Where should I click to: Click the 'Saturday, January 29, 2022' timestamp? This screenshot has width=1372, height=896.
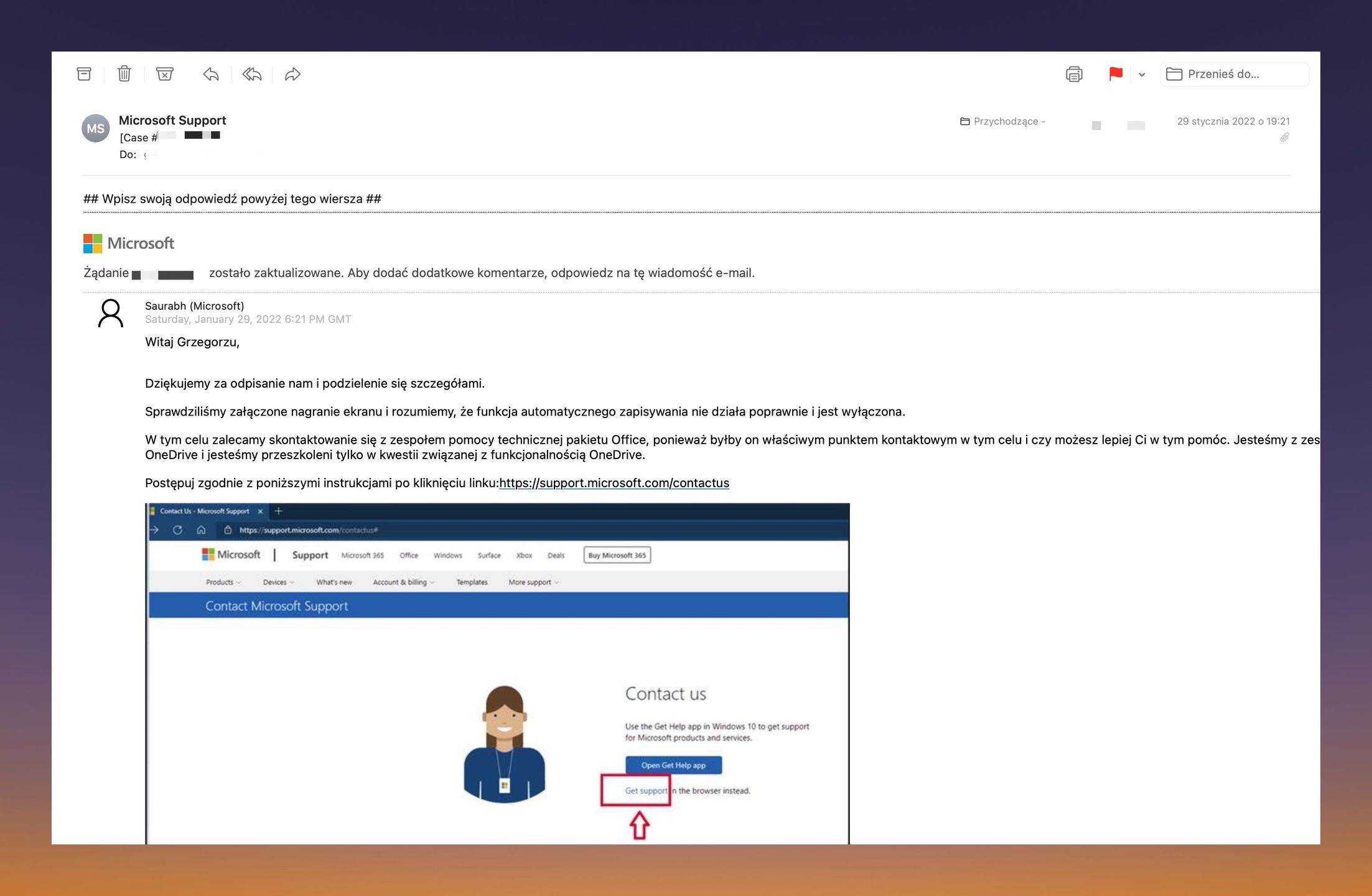pos(248,319)
